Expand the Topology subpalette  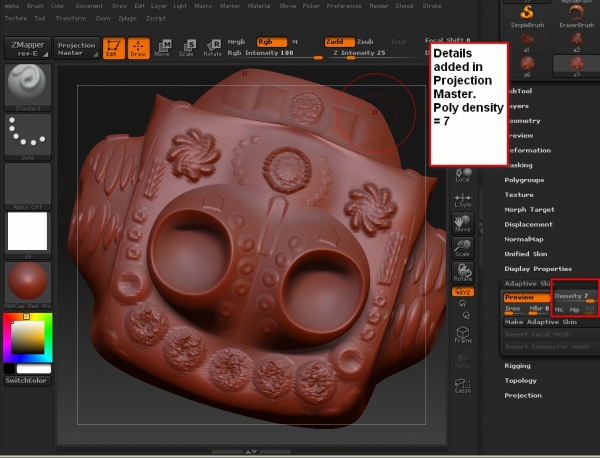pos(520,381)
